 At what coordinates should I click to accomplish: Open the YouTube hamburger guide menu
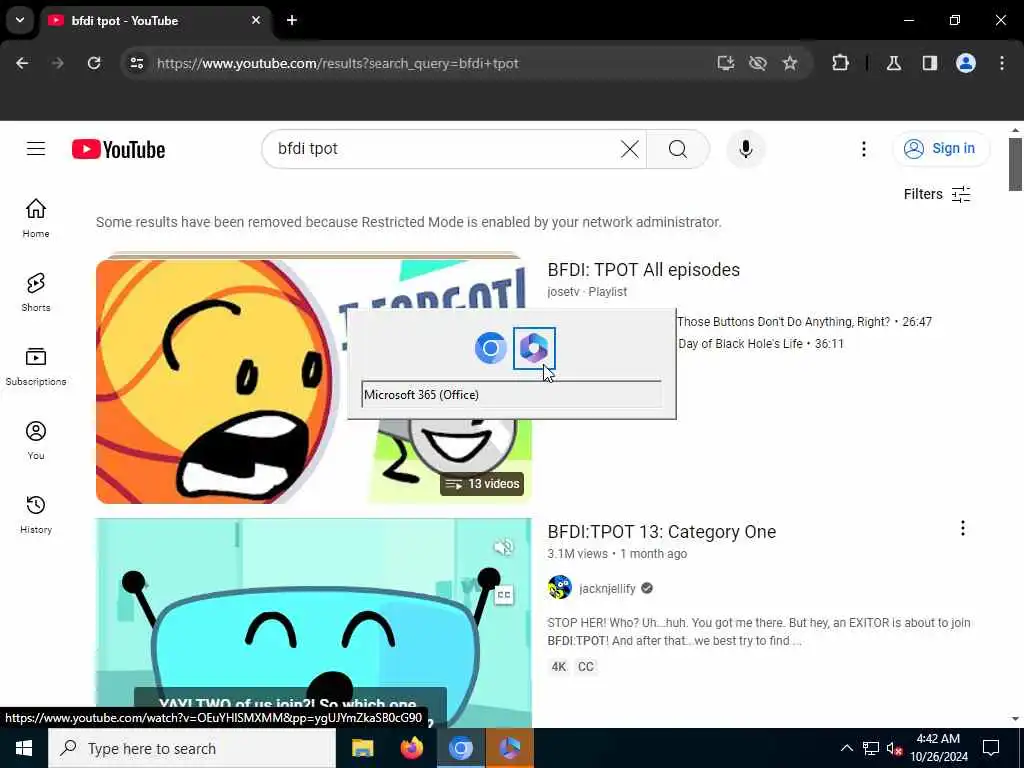[x=36, y=149]
